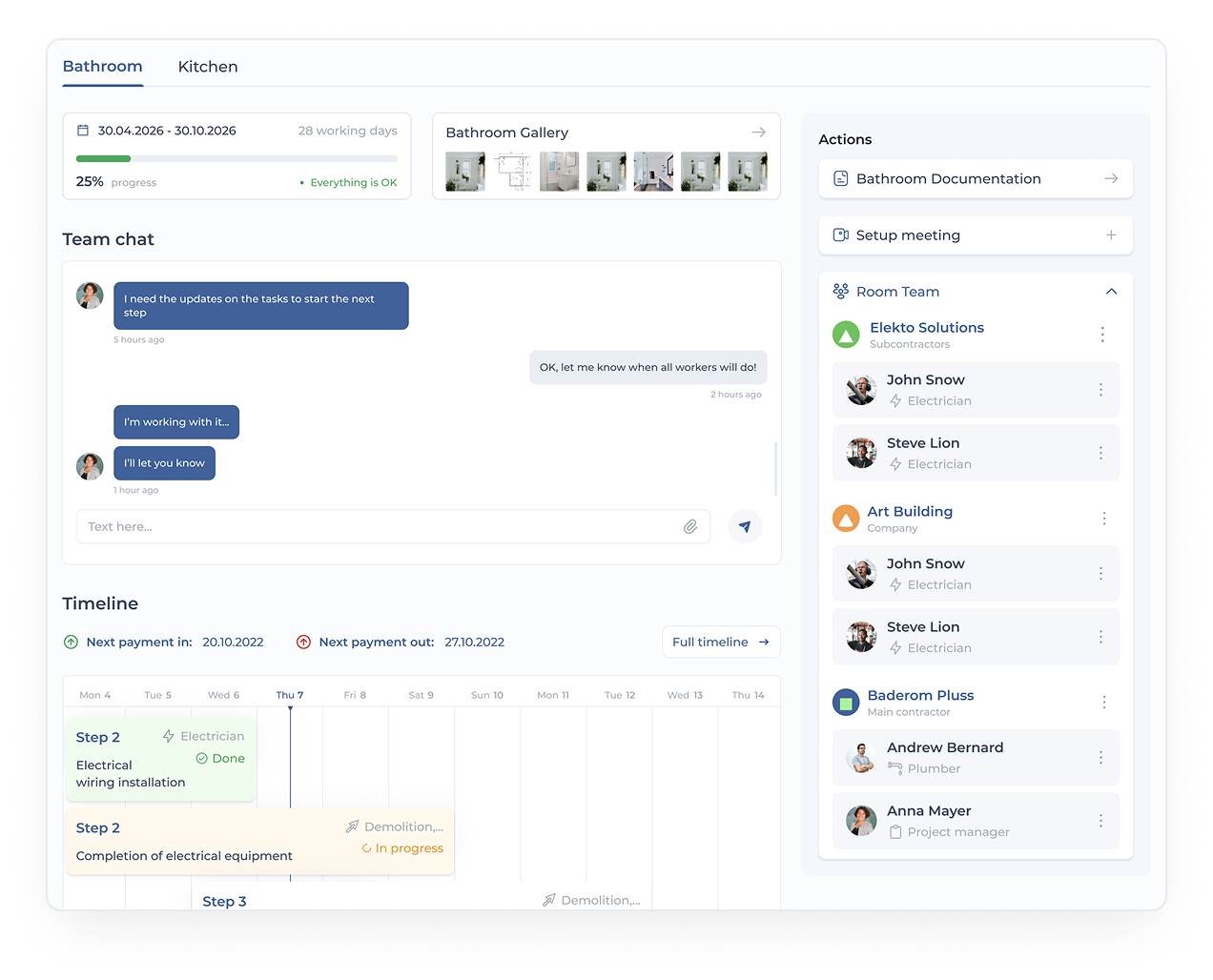This screenshot has height=980, width=1213.
Task: Click the '28 working days' label
Action: (x=348, y=131)
